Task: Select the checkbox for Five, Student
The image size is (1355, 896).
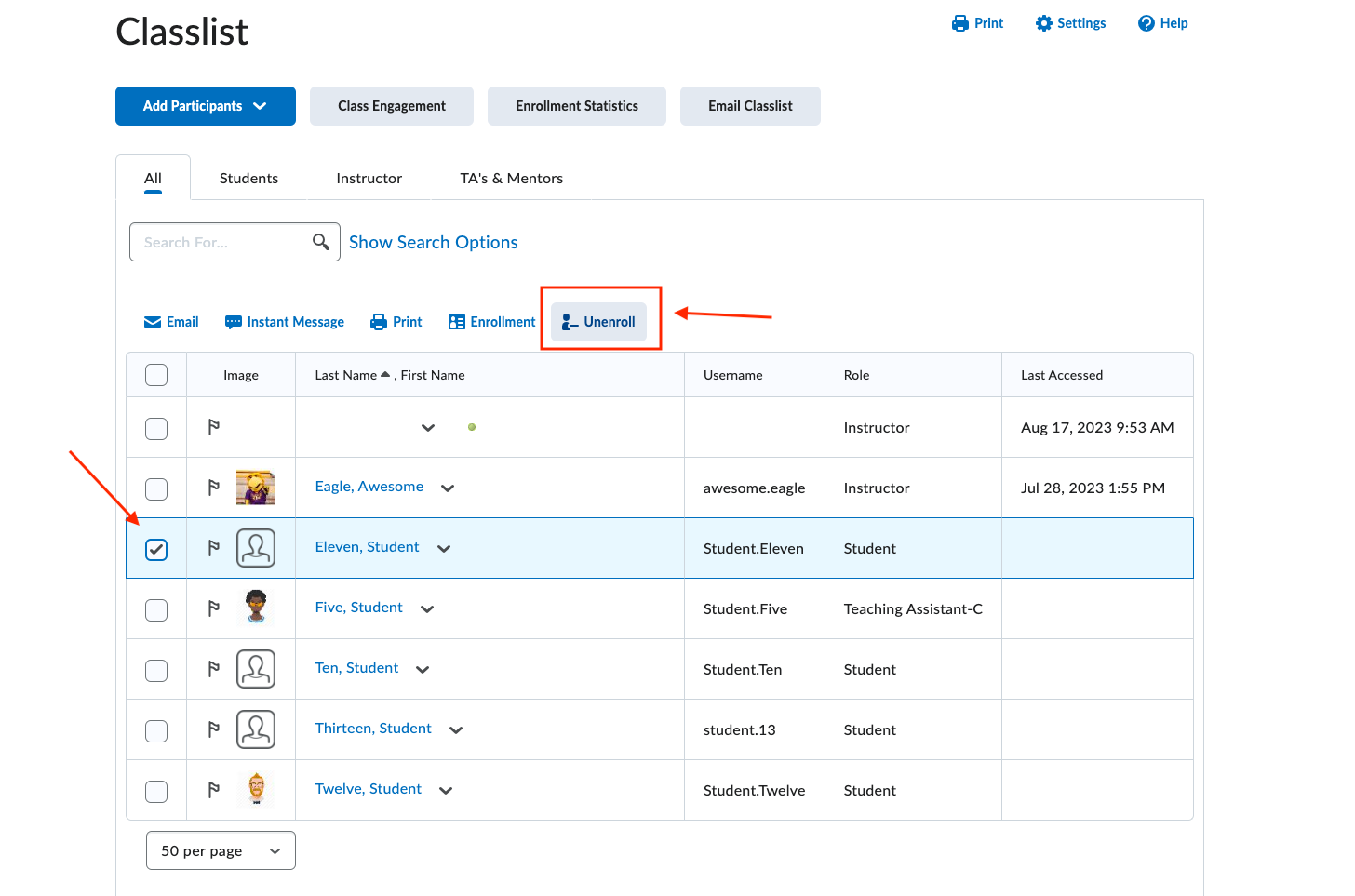Action: point(156,609)
